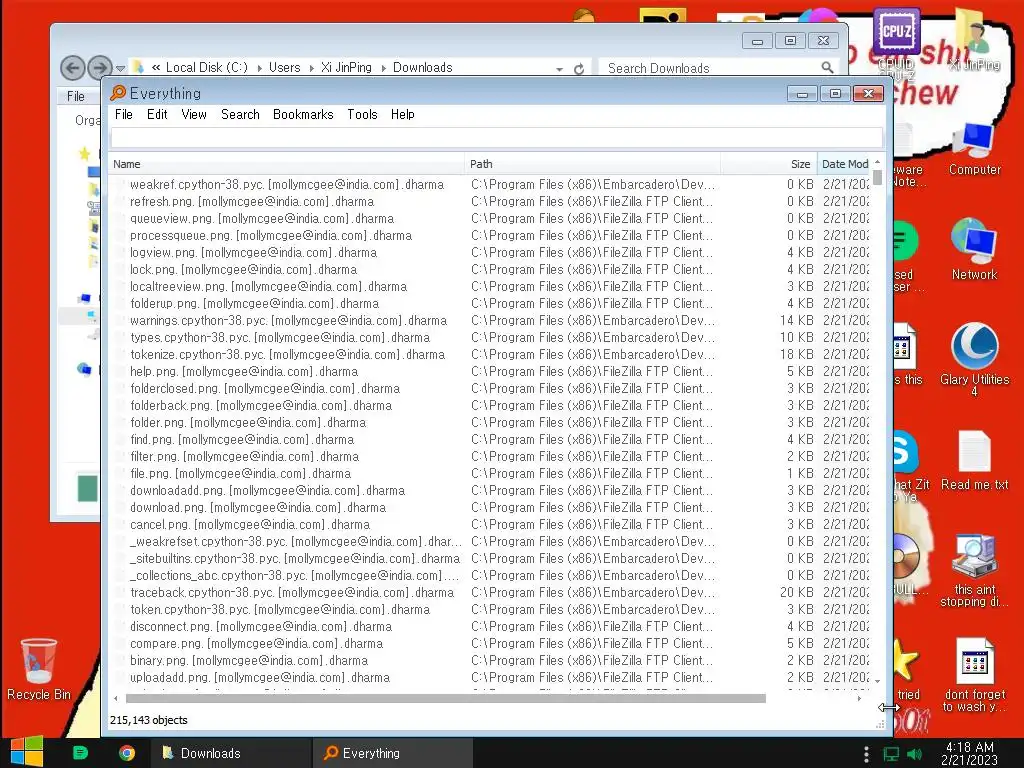Sort results by Size column header

[x=769, y=164]
